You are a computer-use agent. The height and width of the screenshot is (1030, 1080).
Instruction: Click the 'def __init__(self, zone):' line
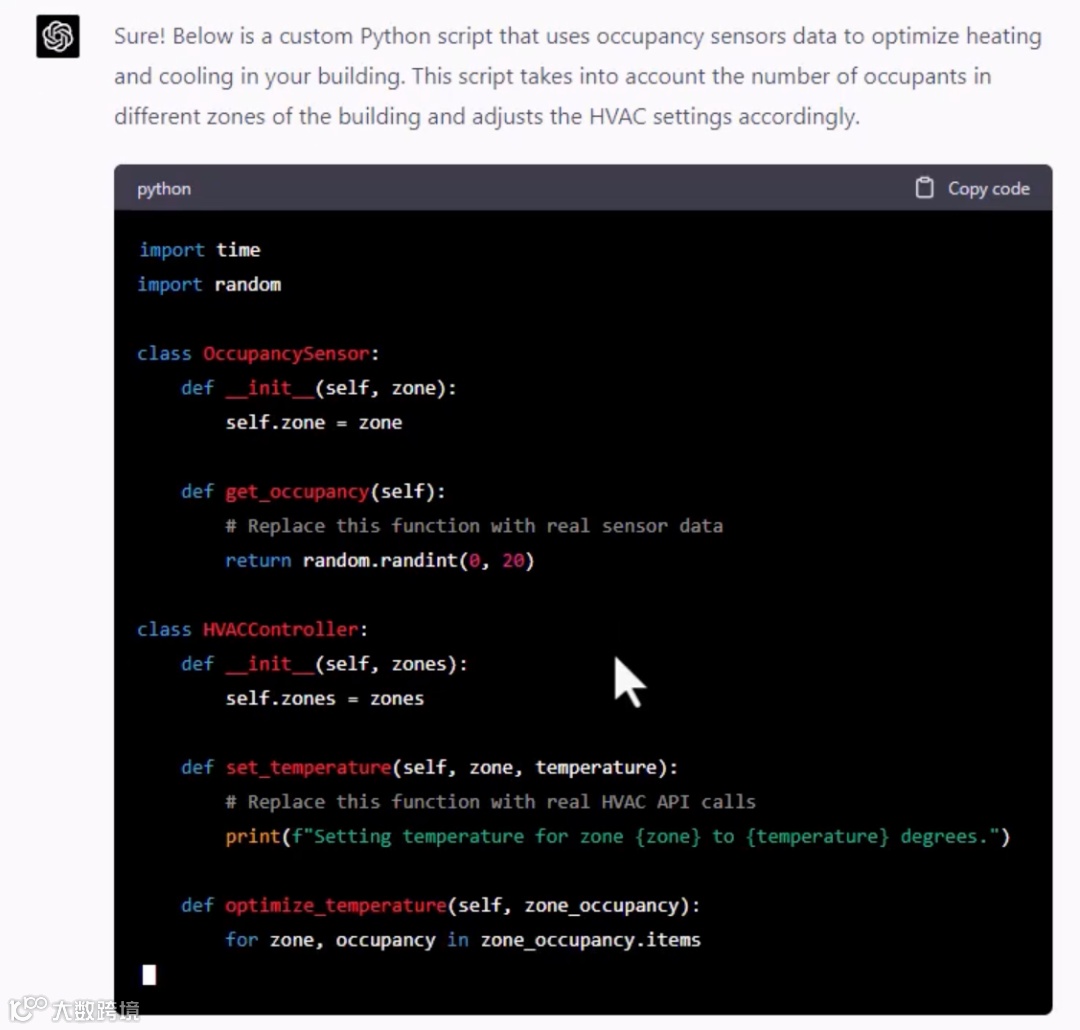(x=319, y=388)
